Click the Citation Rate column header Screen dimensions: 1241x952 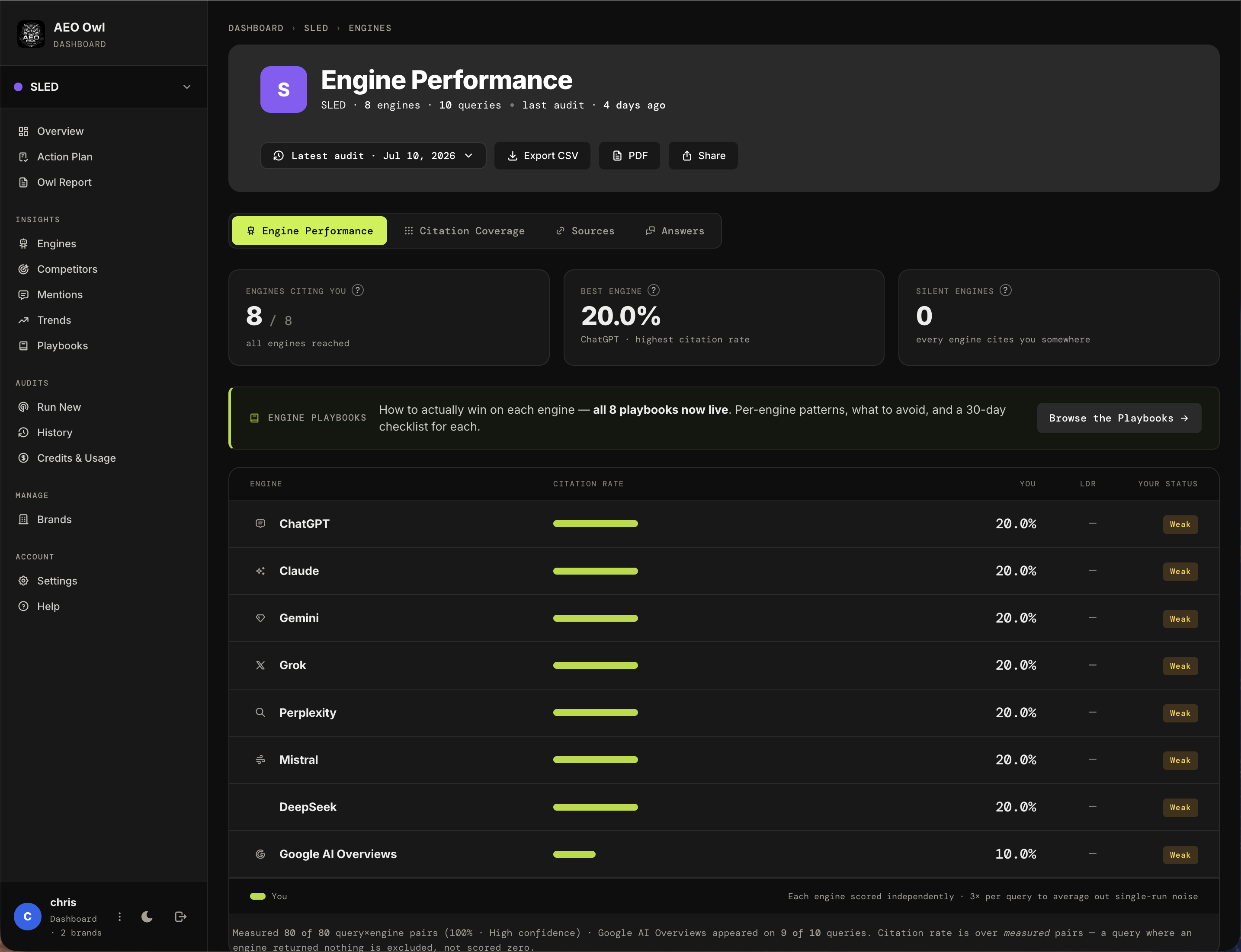pos(588,483)
